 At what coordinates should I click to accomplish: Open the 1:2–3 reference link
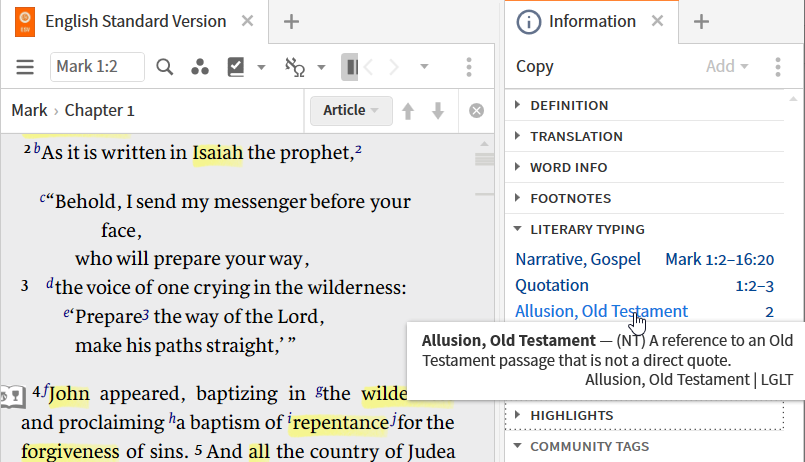point(755,286)
